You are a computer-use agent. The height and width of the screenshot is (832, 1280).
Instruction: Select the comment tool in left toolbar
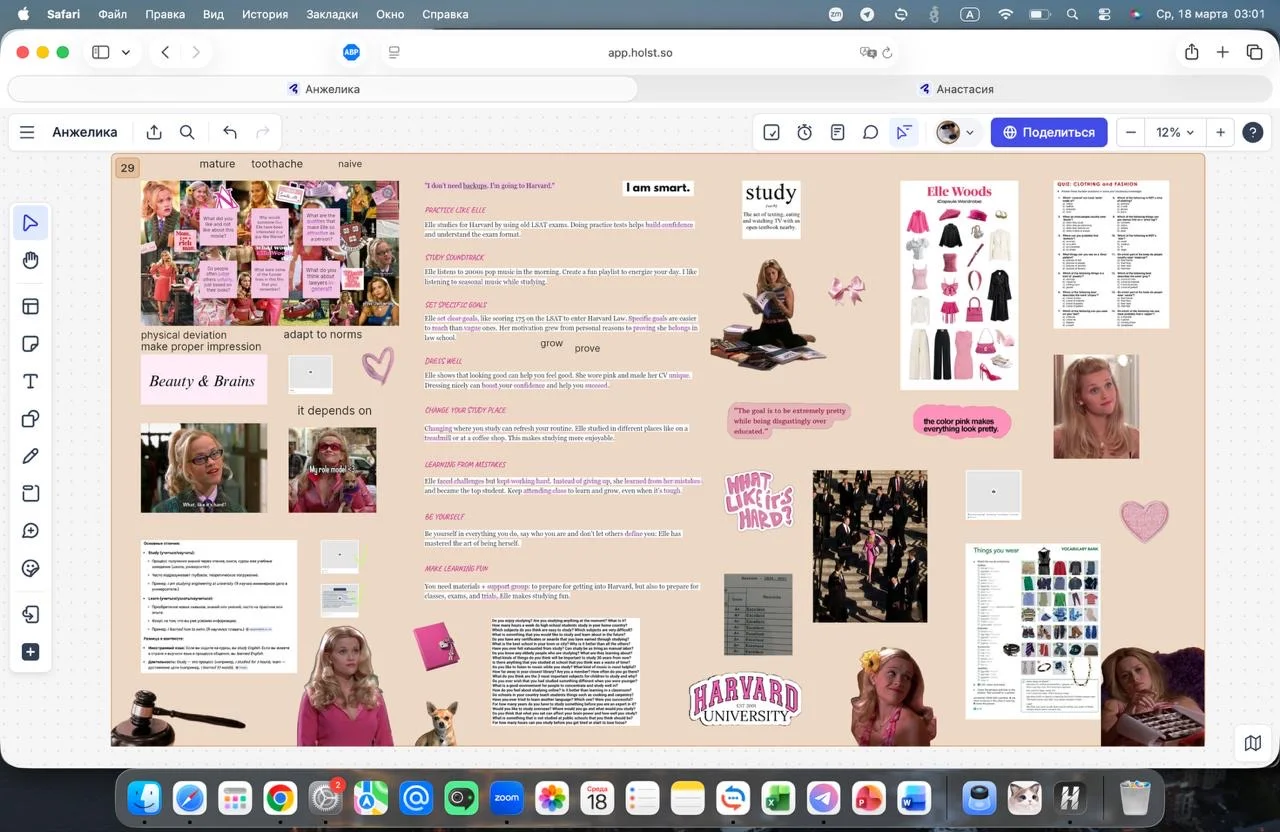pos(30,531)
